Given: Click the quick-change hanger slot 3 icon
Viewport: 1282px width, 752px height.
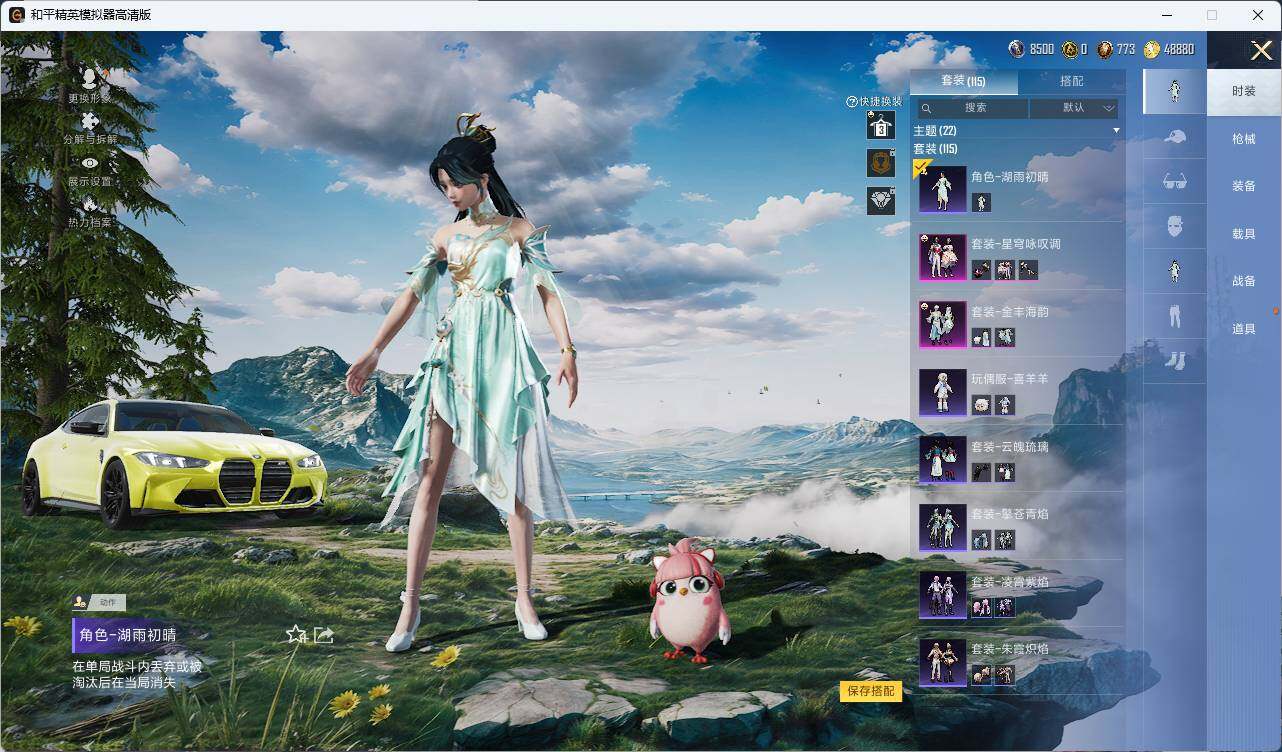Looking at the screenshot, I should coord(881,125).
